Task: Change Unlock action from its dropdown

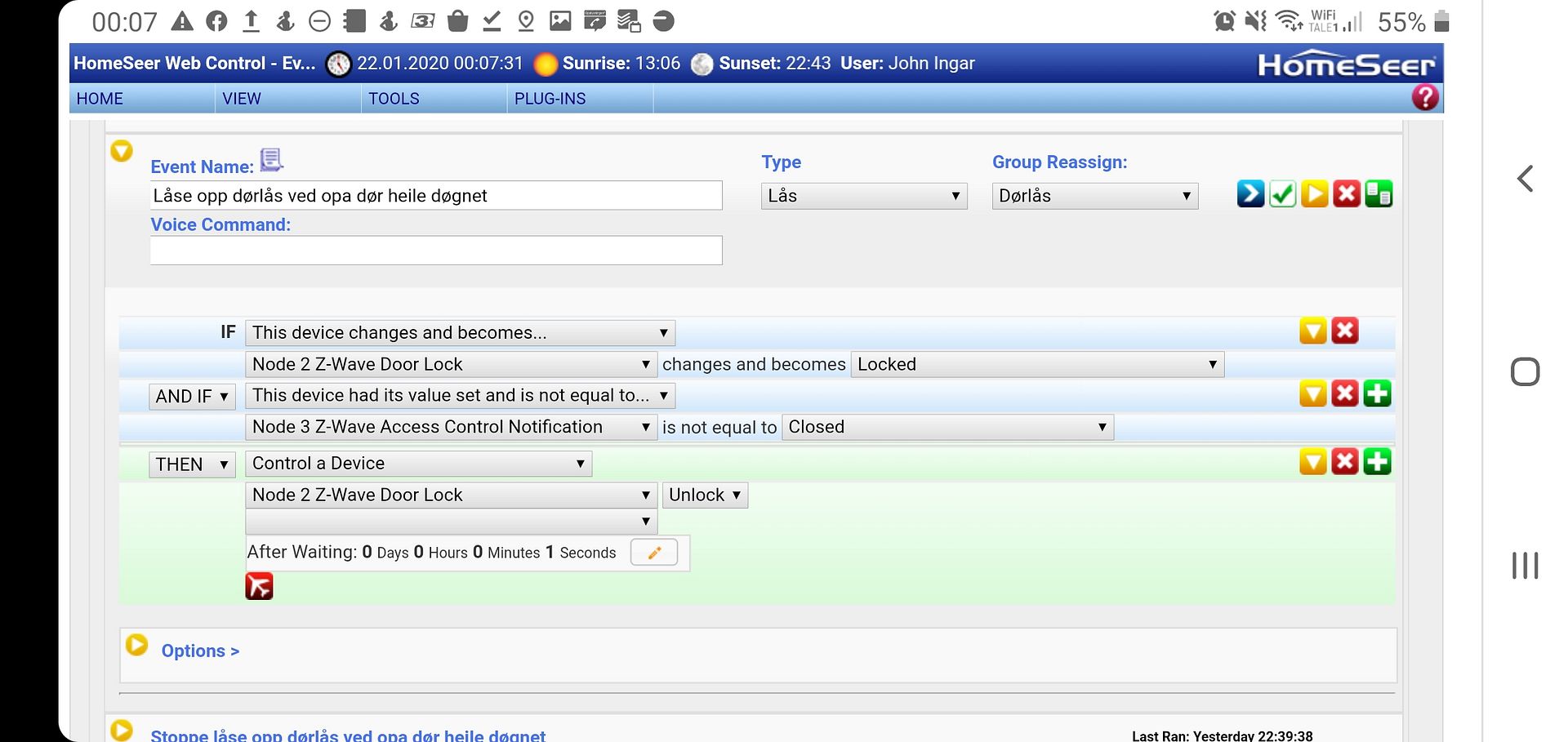Action: tap(704, 495)
